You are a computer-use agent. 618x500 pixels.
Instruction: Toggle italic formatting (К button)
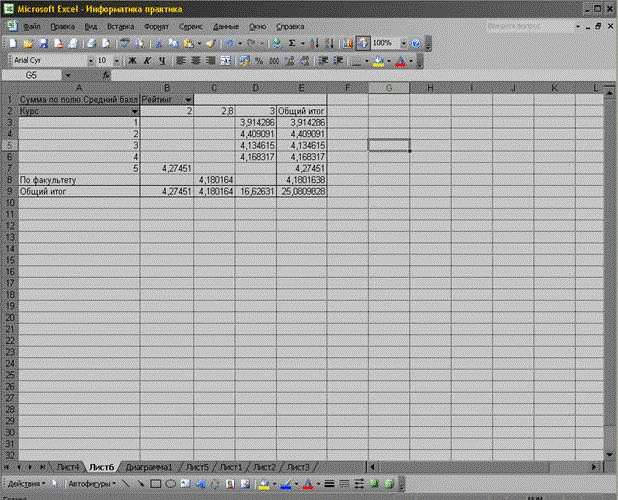click(x=146, y=61)
